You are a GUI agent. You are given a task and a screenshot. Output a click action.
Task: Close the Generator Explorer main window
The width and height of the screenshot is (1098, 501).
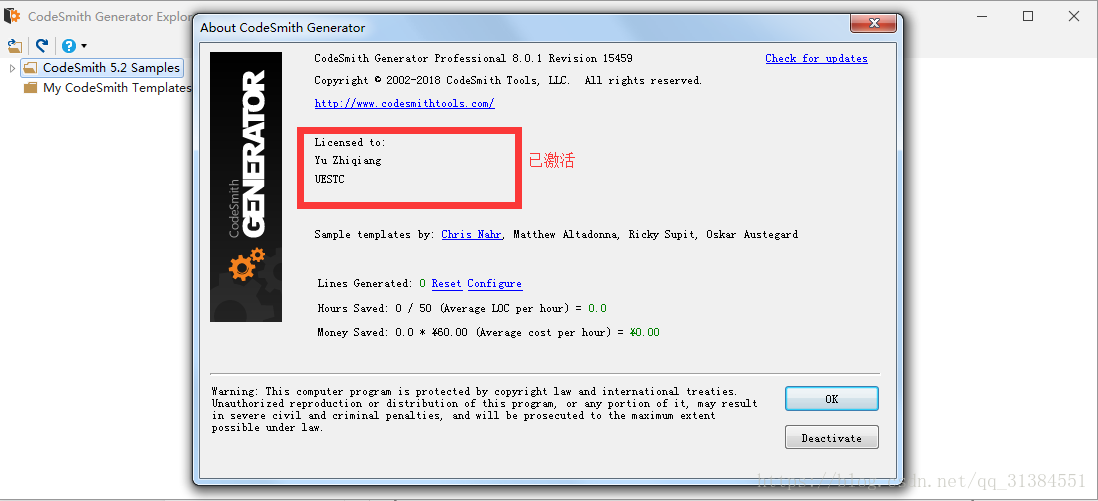click(1073, 16)
